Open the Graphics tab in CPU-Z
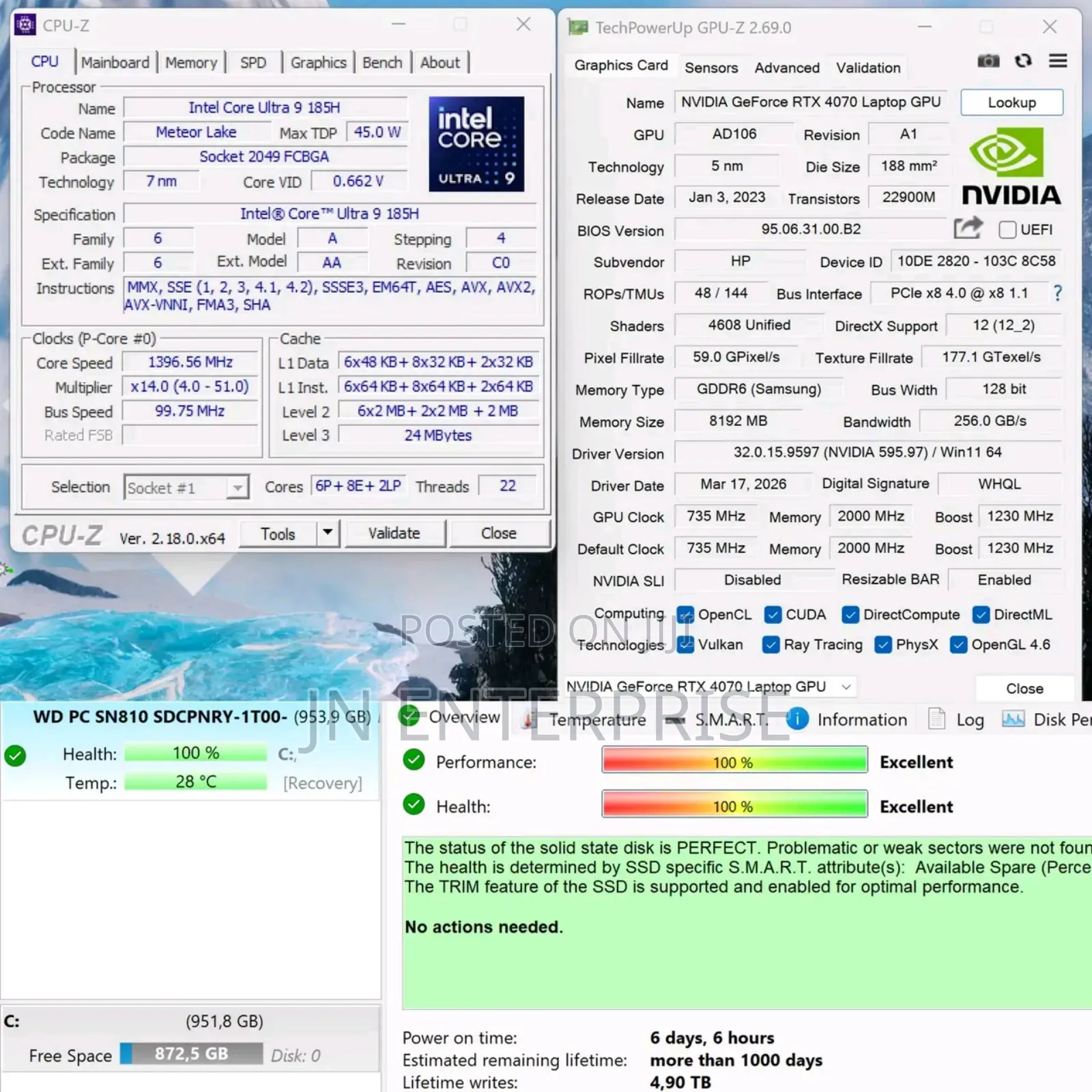 click(319, 63)
